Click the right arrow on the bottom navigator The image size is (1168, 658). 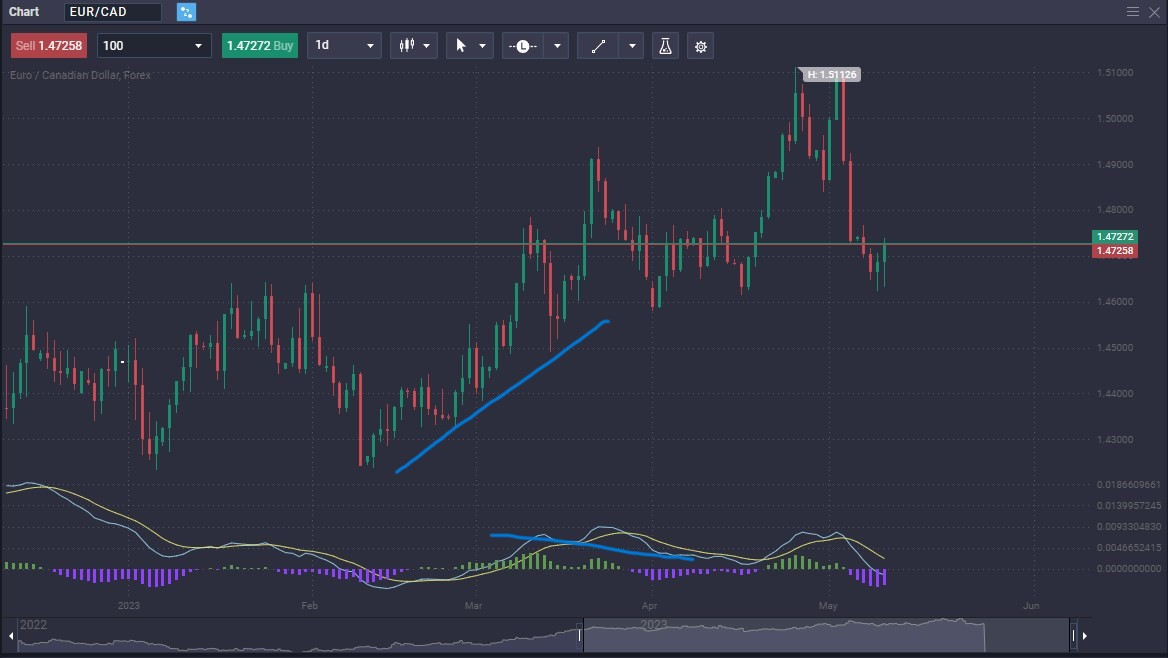click(1085, 635)
